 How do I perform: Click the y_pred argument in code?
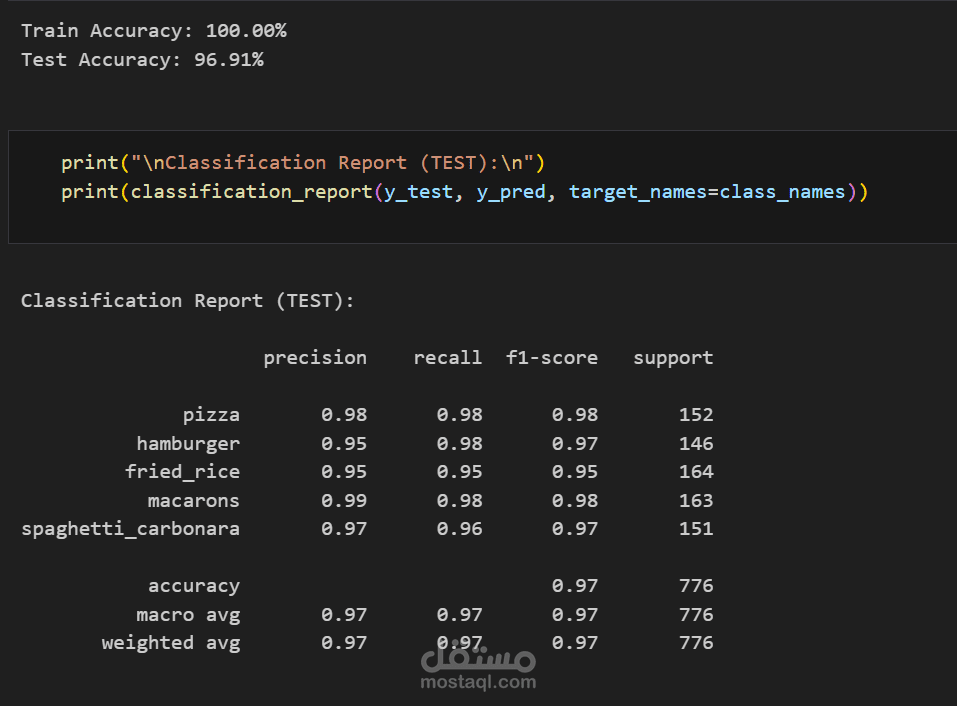coord(511,192)
